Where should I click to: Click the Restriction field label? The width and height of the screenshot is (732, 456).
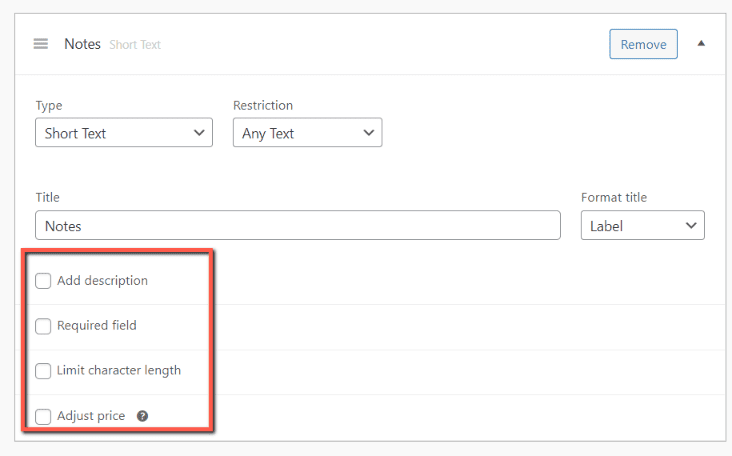[263, 105]
